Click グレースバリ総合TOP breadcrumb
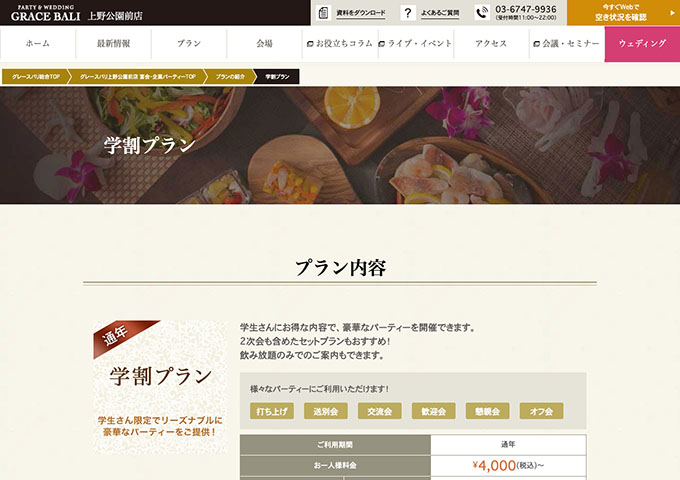Viewport: 680px width, 480px height. [36, 76]
